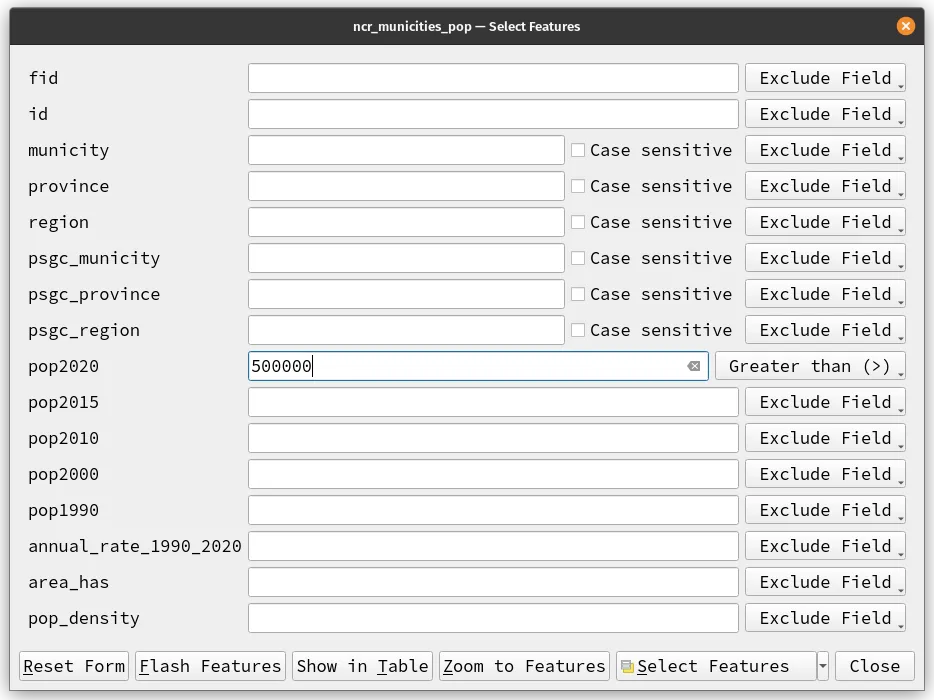The height and width of the screenshot is (700, 934).
Task: Close the Select Features dialog window
Action: [905, 26]
